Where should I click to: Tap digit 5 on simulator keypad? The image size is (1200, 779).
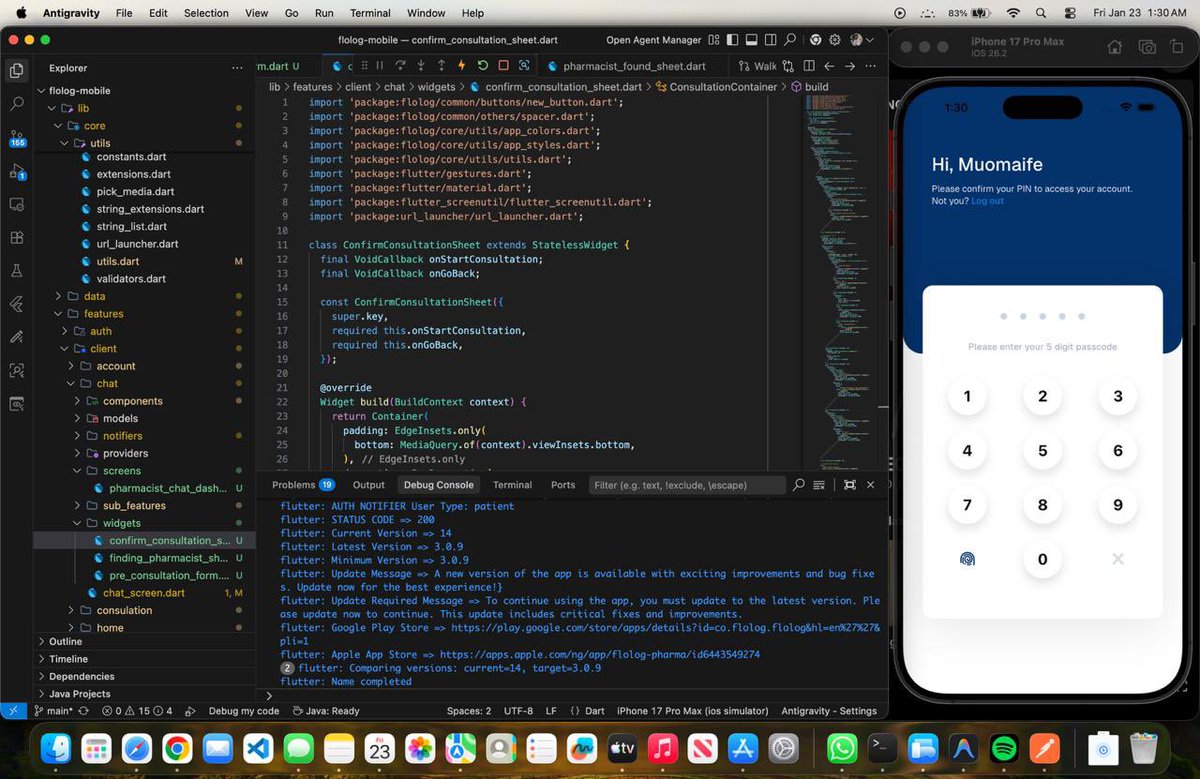click(1042, 451)
